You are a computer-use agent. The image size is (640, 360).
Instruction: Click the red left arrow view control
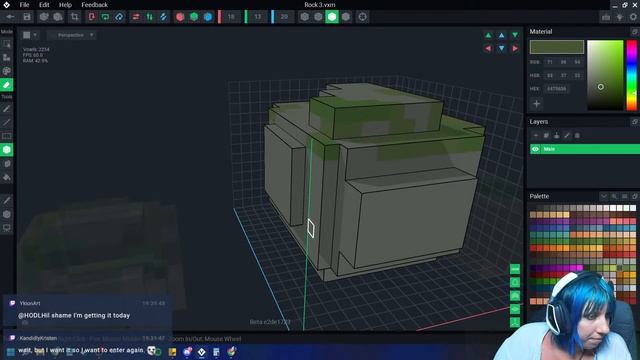[x=488, y=49]
